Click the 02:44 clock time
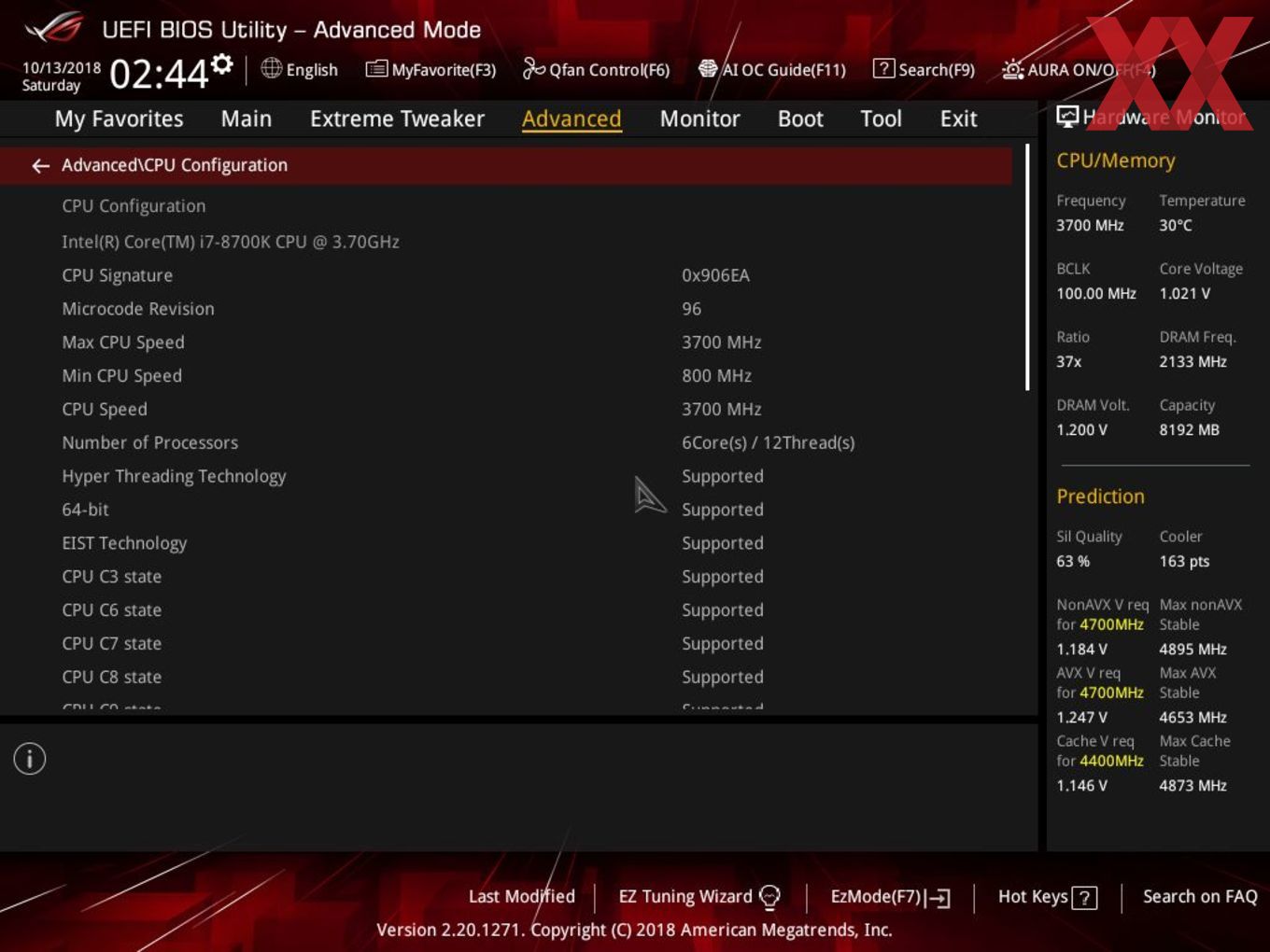The image size is (1270, 952). (159, 74)
